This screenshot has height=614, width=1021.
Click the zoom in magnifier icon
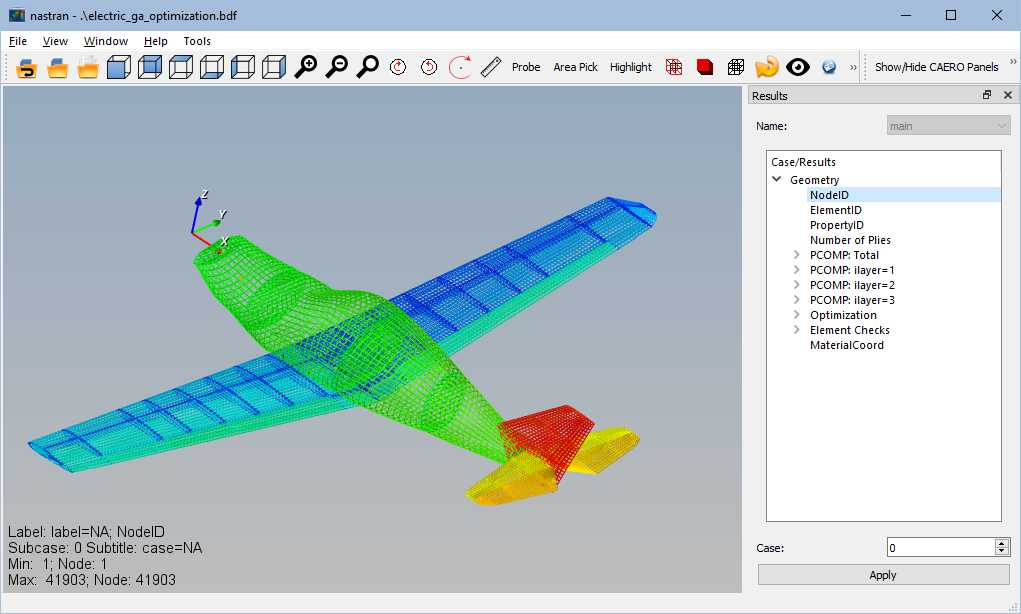[x=305, y=67]
